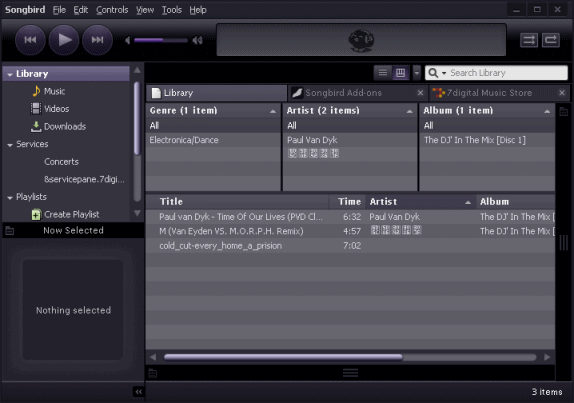Adjust the purple volume slider

point(161,40)
